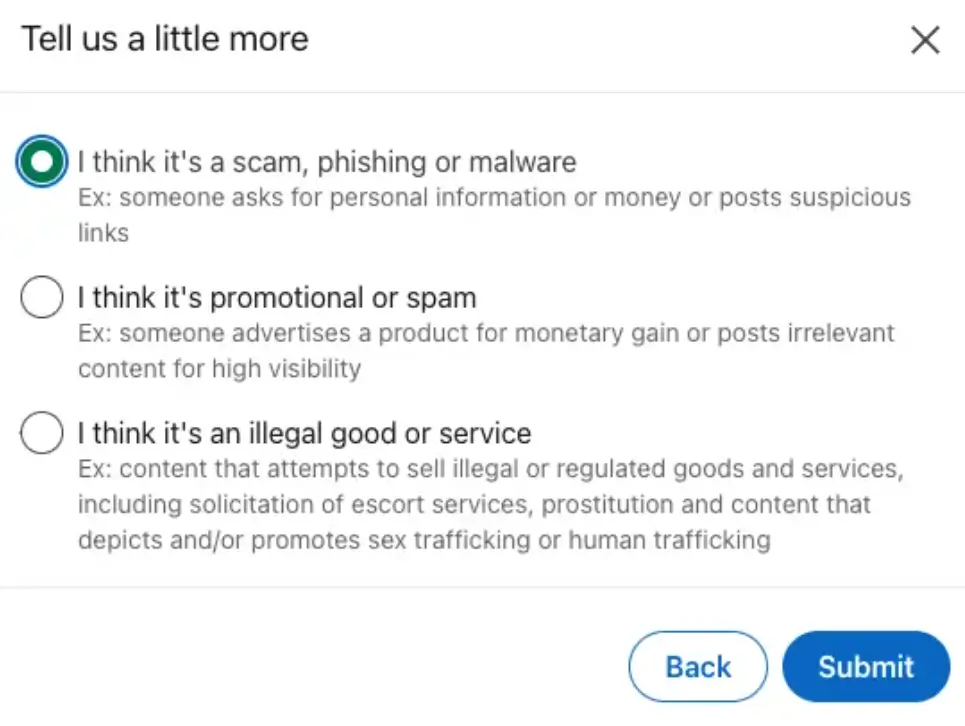Click the label 'I think it's a scam, phishing or malware'
The height and width of the screenshot is (726, 965).
(x=327, y=161)
